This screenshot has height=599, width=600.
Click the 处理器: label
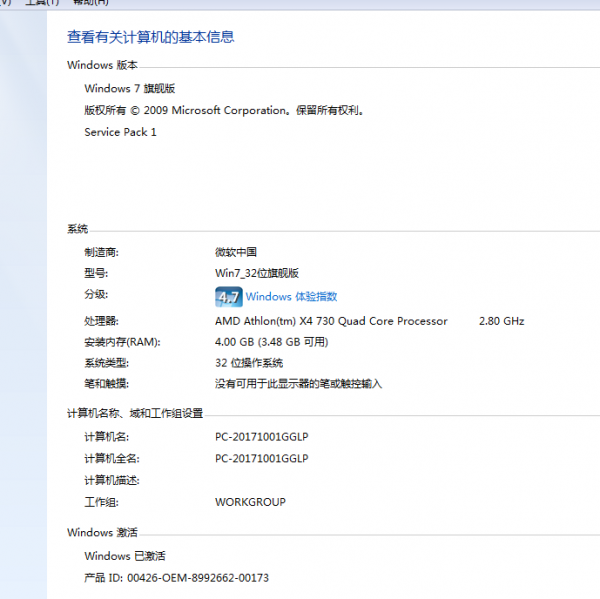pos(101,321)
